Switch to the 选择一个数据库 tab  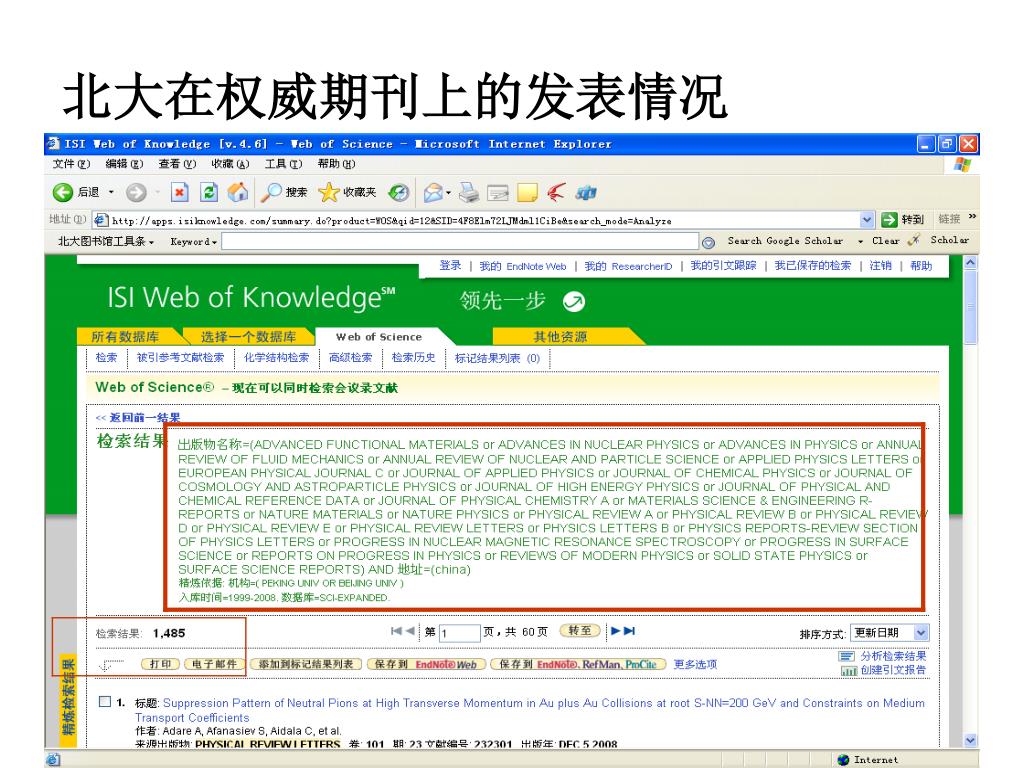(x=248, y=336)
